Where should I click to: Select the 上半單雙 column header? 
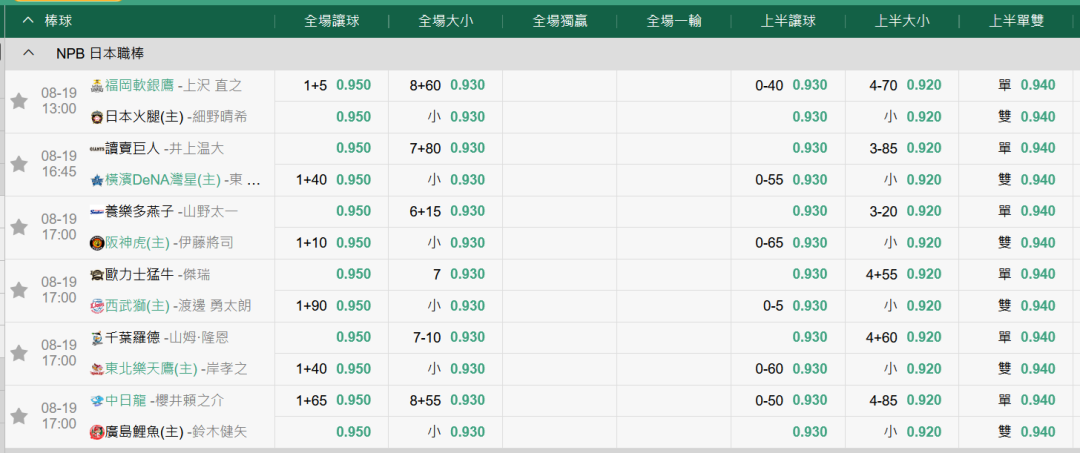(x=1017, y=21)
